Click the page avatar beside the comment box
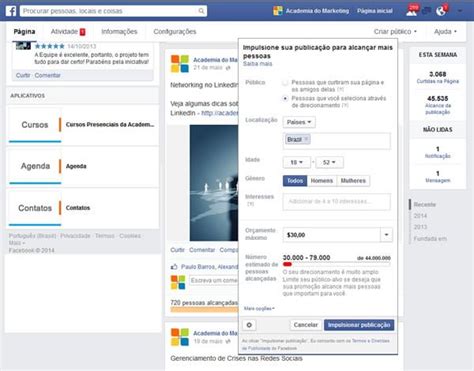Image resolution: width=474 pixels, height=371 pixels. (x=178, y=282)
